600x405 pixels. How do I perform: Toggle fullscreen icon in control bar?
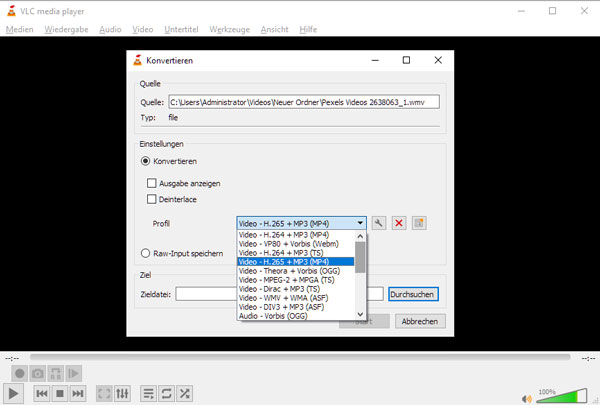[104, 393]
